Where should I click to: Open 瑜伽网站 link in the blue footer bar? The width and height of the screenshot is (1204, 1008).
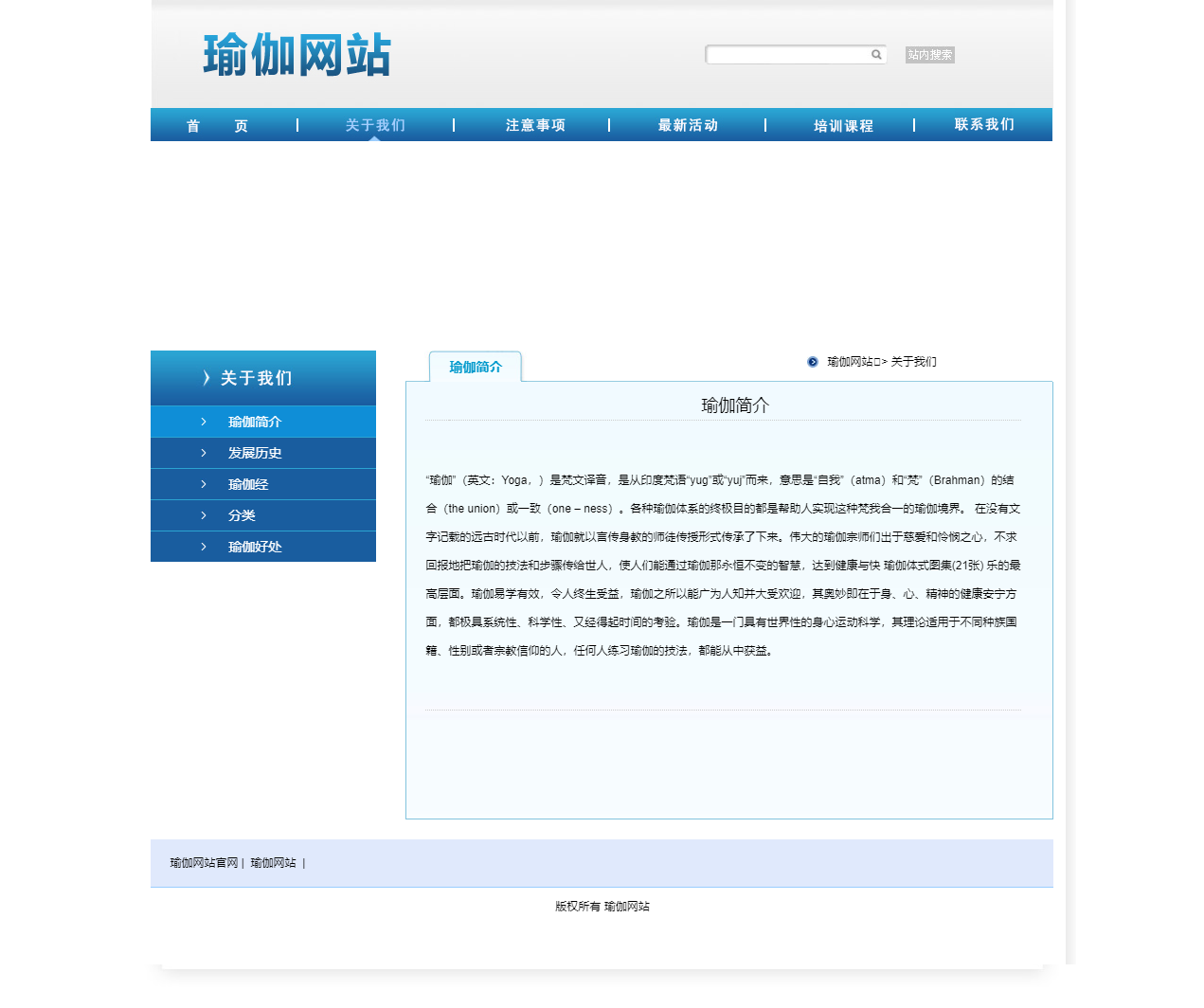(273, 863)
